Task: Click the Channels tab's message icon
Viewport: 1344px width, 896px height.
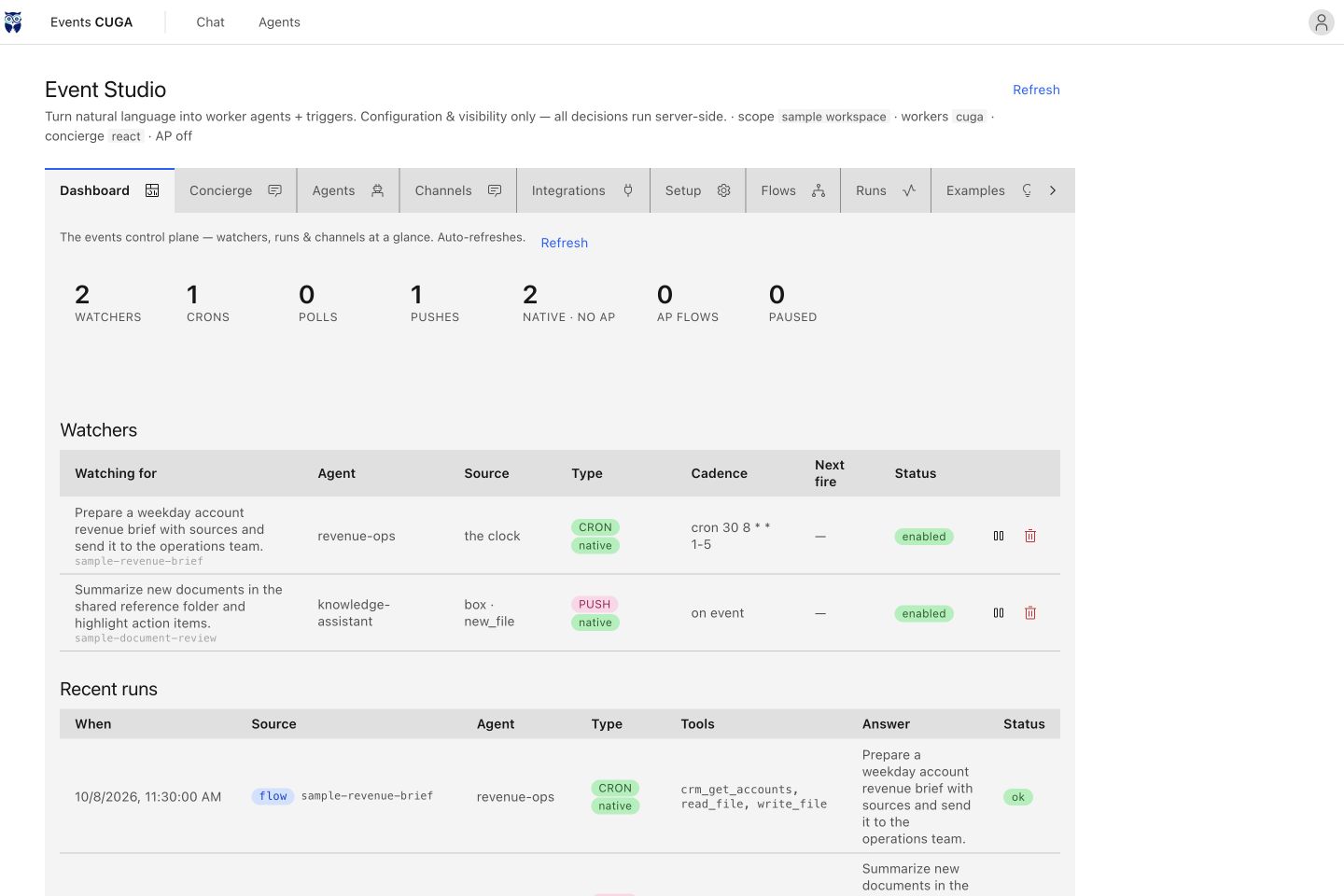Action: (495, 190)
